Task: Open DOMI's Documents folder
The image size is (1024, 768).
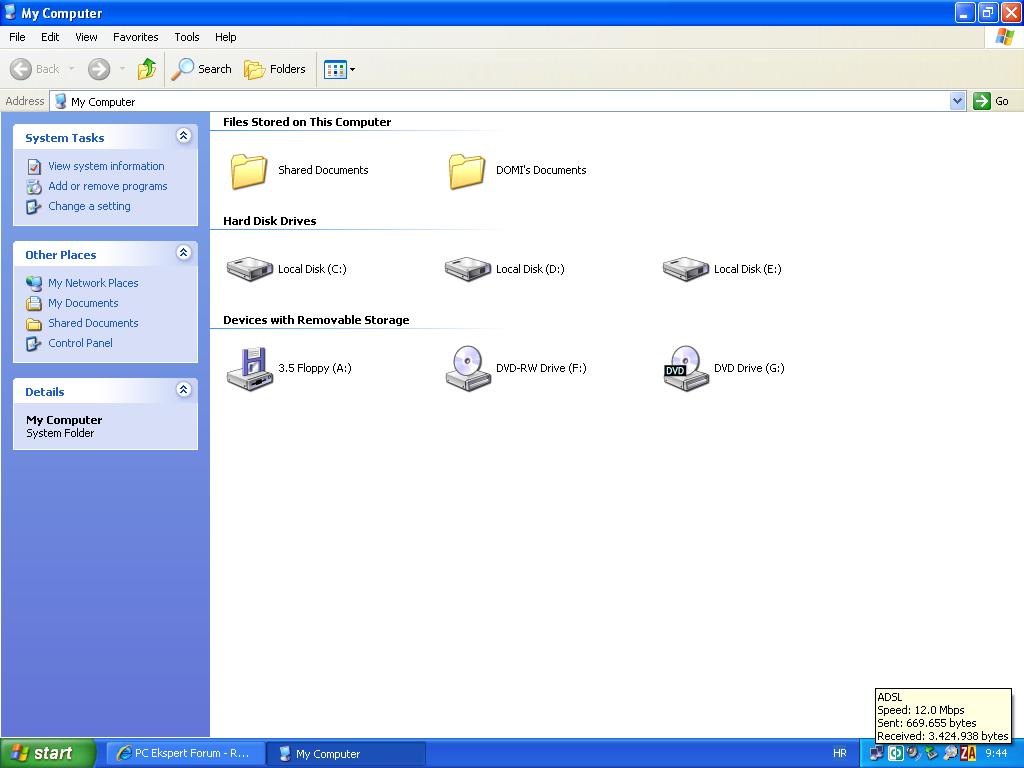Action: [467, 171]
